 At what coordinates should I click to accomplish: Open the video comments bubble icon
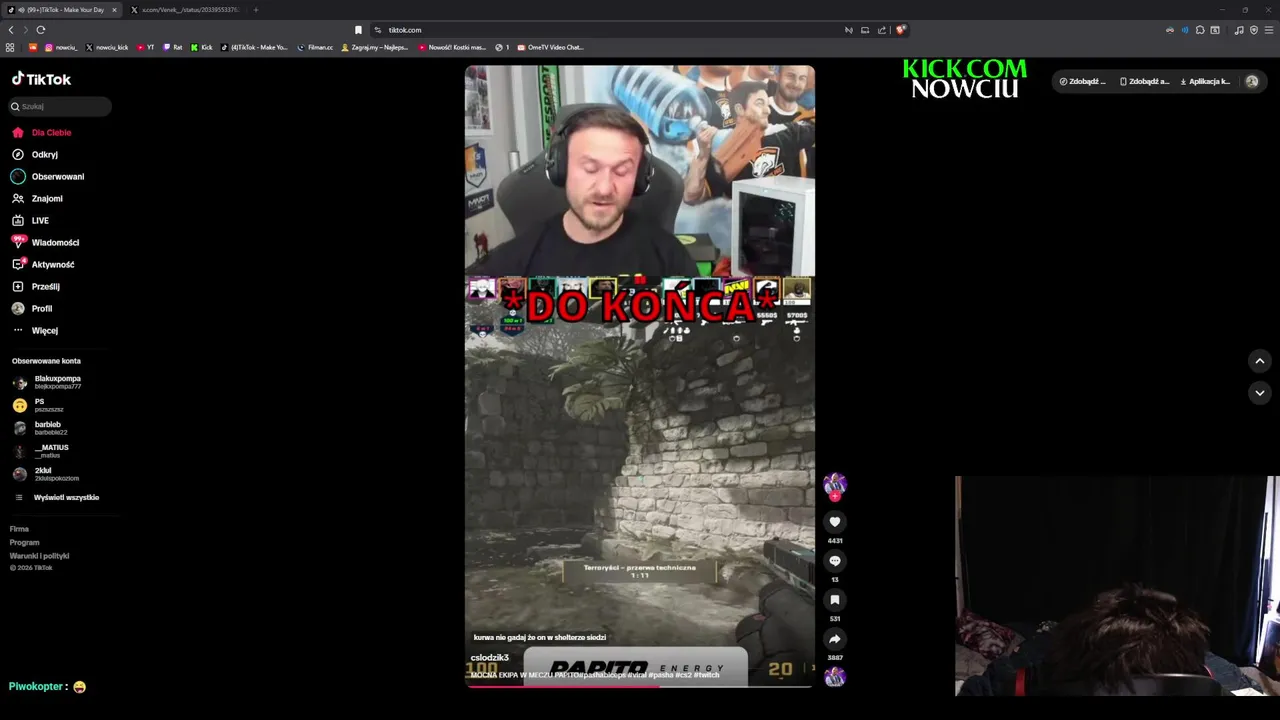pyautogui.click(x=835, y=561)
